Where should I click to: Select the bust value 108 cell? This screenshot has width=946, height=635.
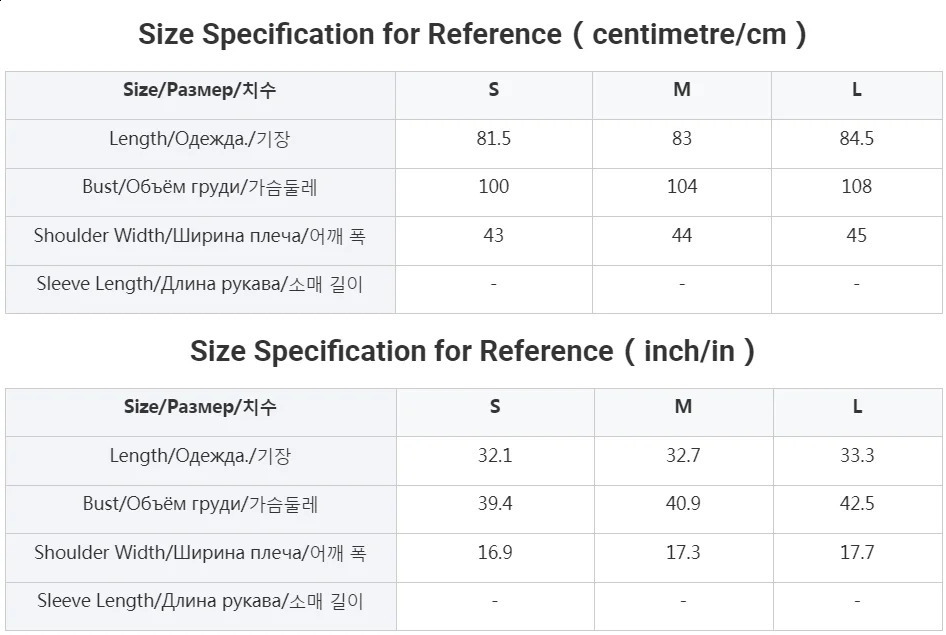pos(857,187)
